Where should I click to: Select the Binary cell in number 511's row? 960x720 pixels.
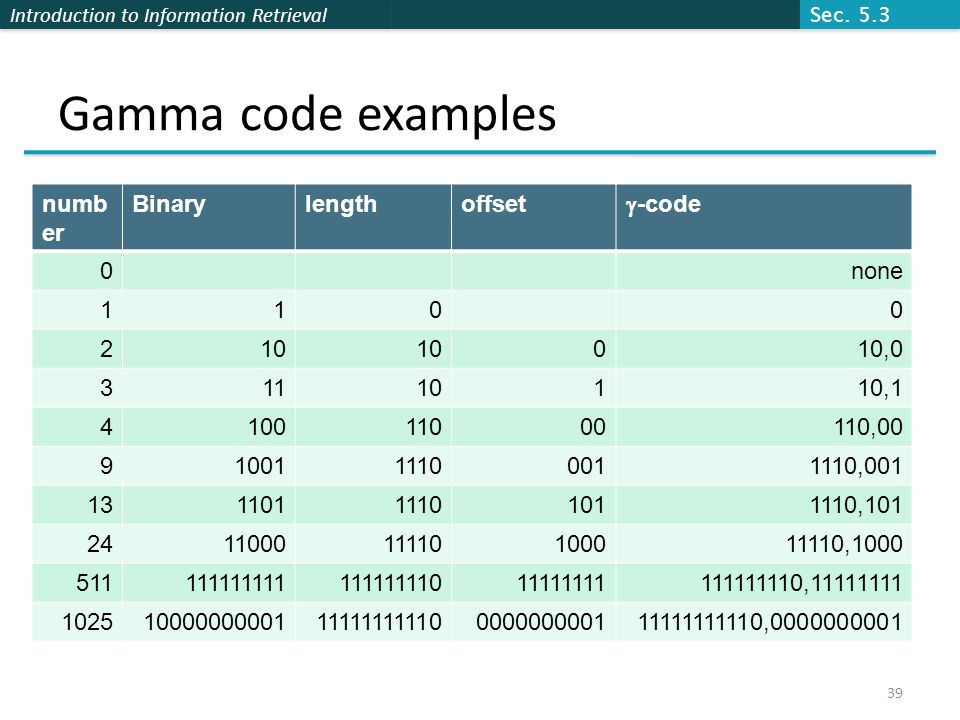209,583
